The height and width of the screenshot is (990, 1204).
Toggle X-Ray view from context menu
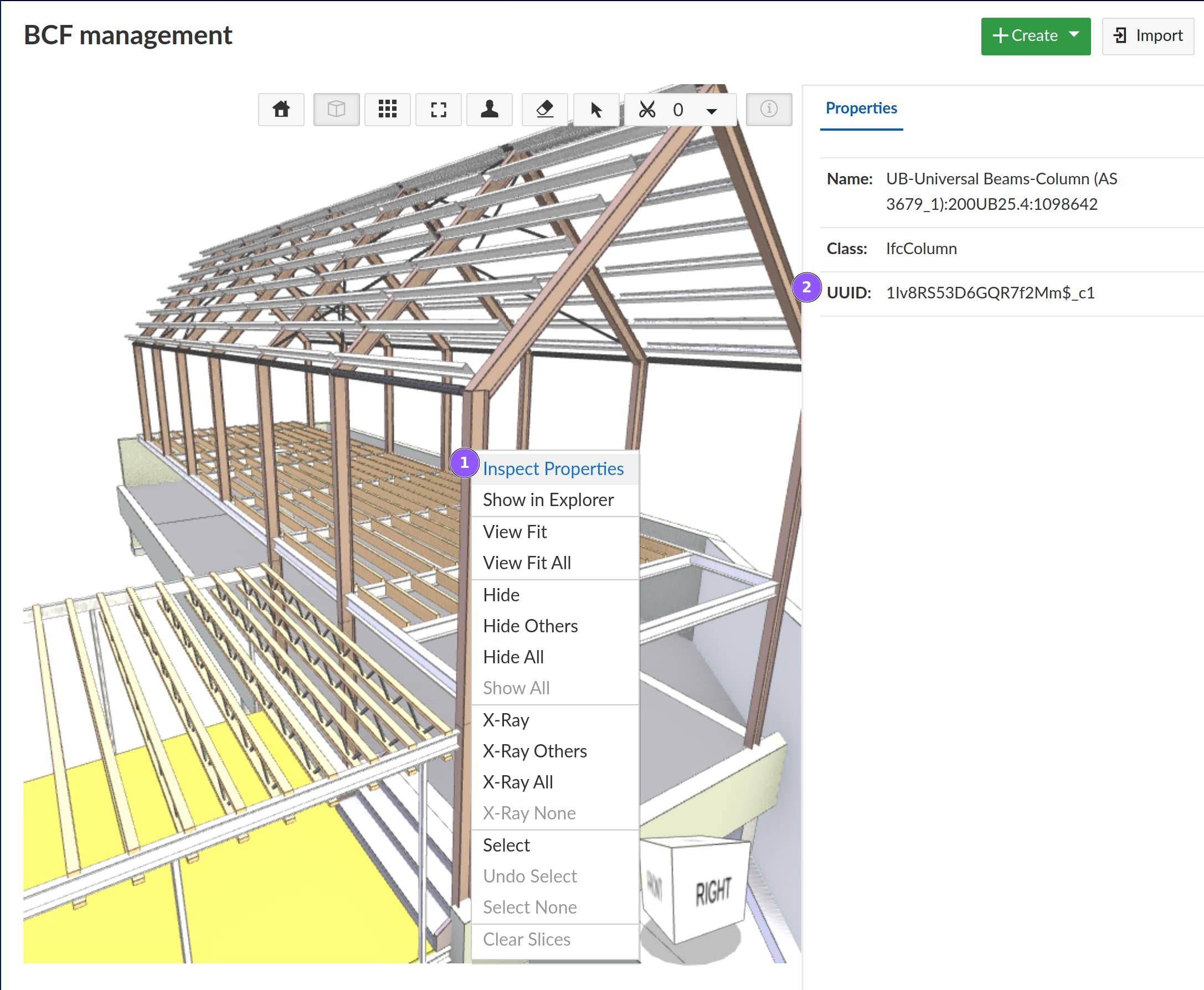[x=505, y=719]
